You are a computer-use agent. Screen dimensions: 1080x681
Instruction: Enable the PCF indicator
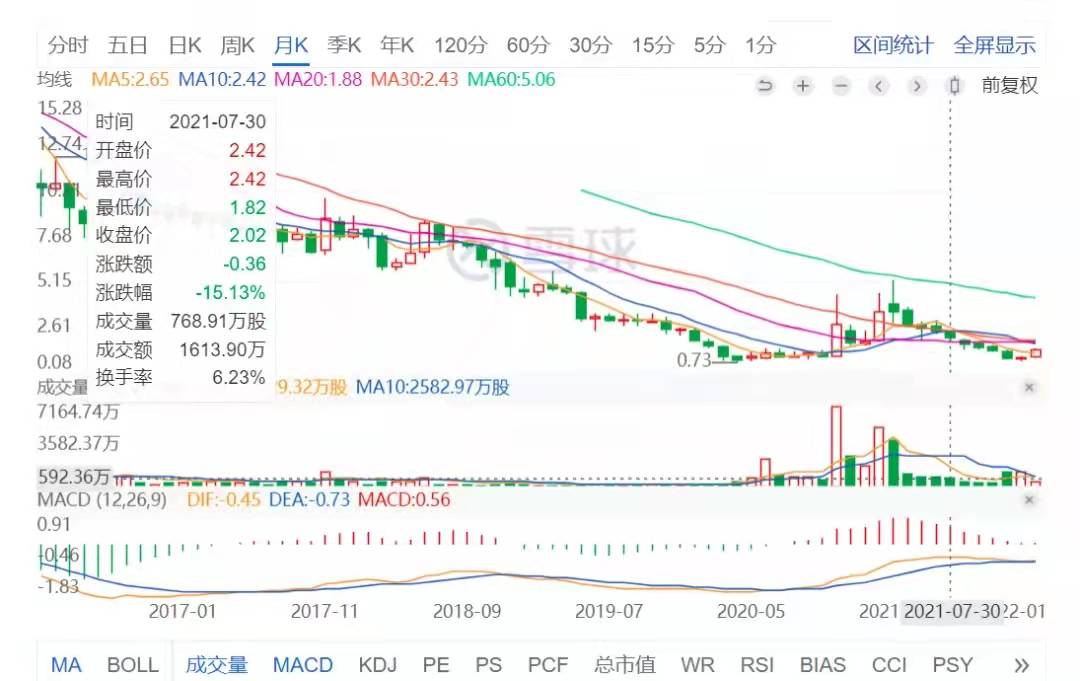pos(548,665)
